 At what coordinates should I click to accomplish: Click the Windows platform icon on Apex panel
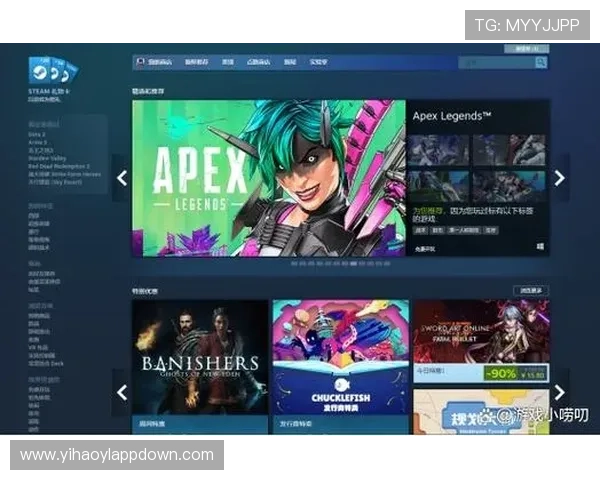[x=540, y=246]
